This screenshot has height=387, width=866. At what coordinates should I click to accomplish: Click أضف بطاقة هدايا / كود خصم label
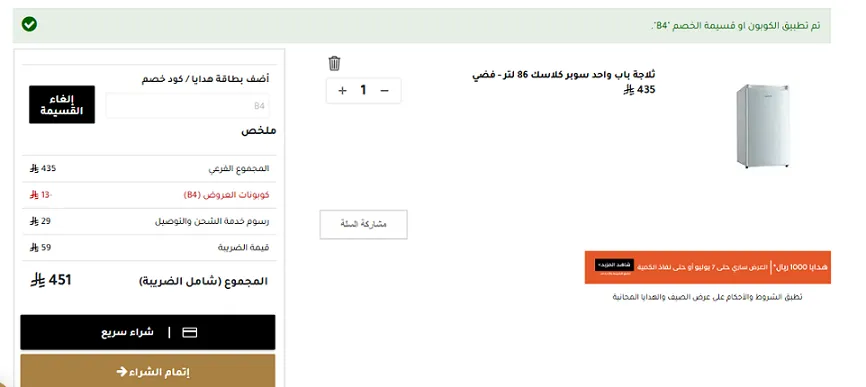[x=205, y=79]
